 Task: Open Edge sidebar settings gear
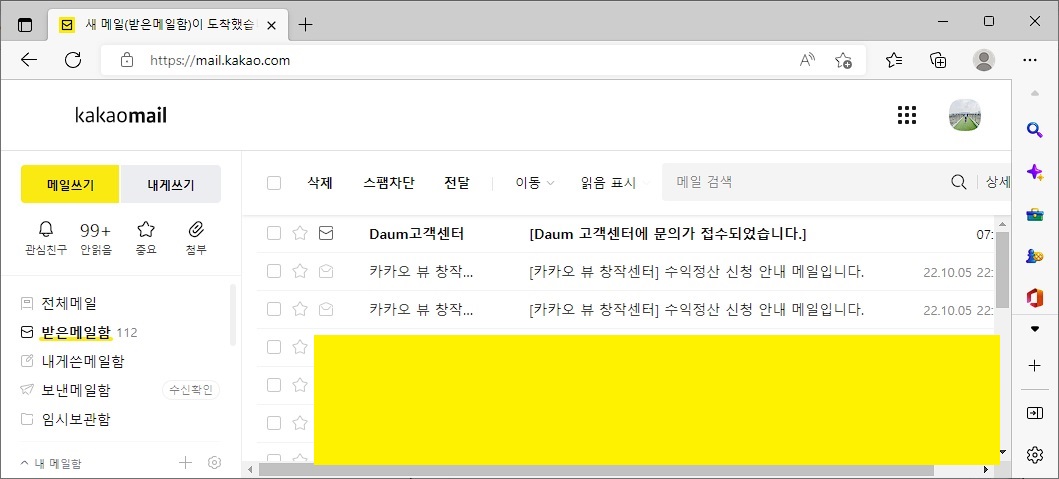[1035, 455]
